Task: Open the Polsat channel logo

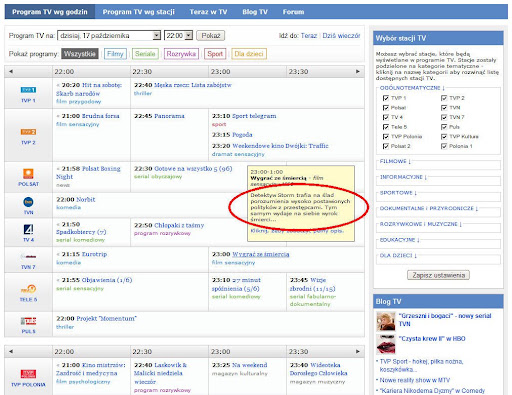Action: [x=28, y=174]
